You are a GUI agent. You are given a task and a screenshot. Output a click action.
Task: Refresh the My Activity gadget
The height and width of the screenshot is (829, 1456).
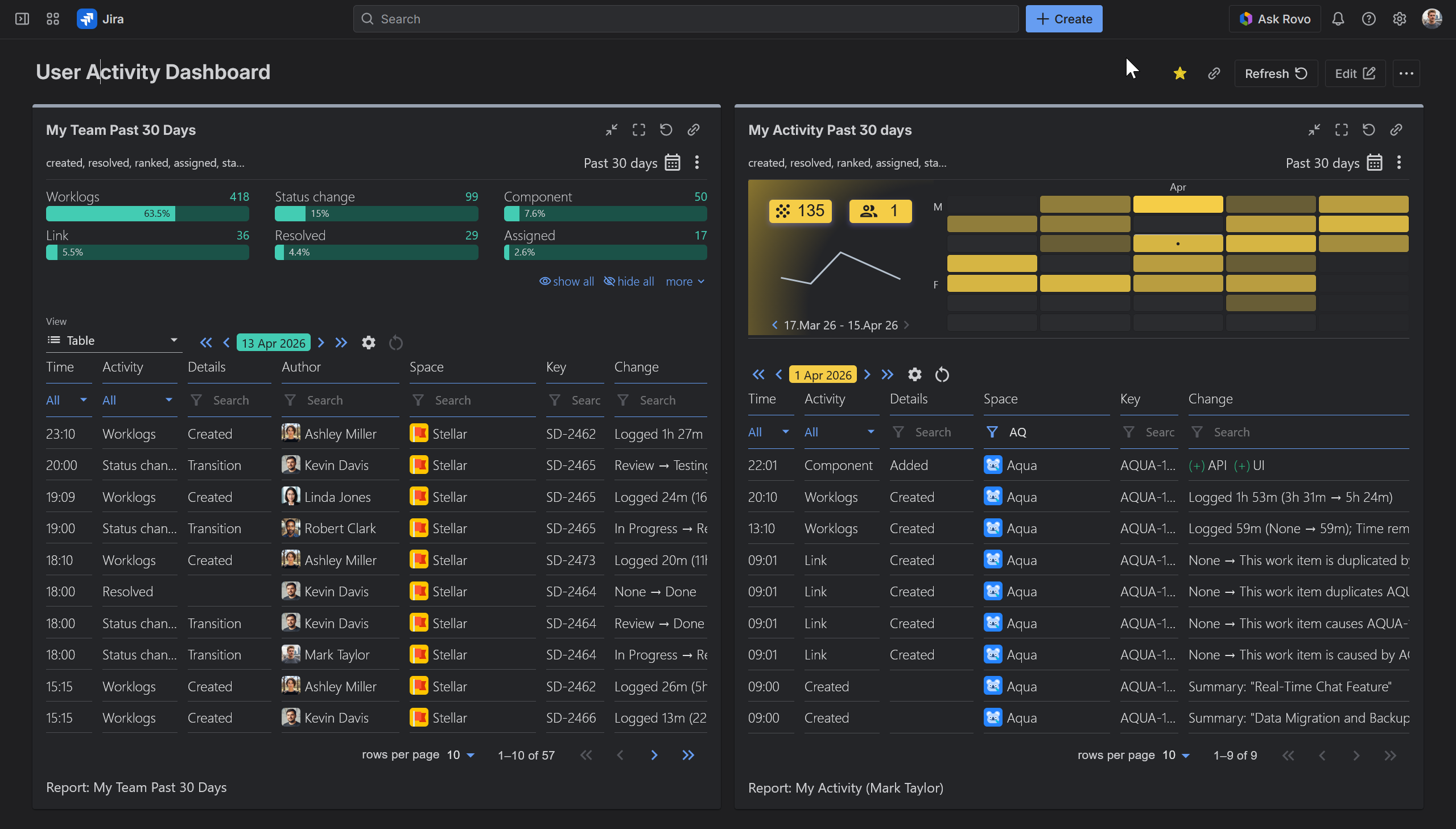1368,130
